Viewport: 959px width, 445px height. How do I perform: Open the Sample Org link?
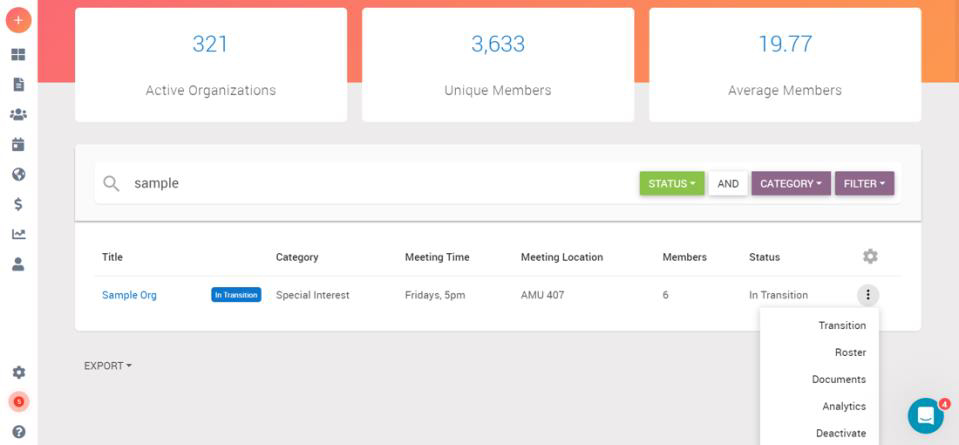[129, 295]
